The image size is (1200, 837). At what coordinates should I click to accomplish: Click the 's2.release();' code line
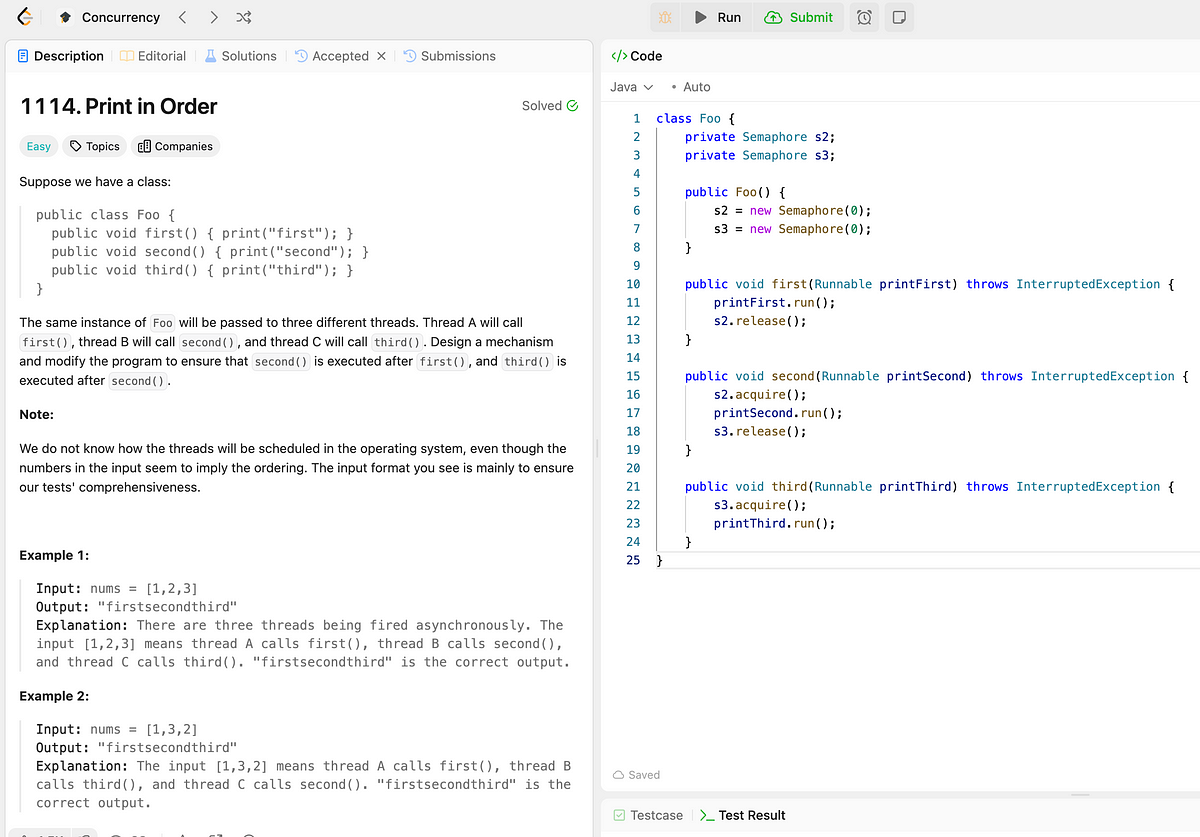760,321
